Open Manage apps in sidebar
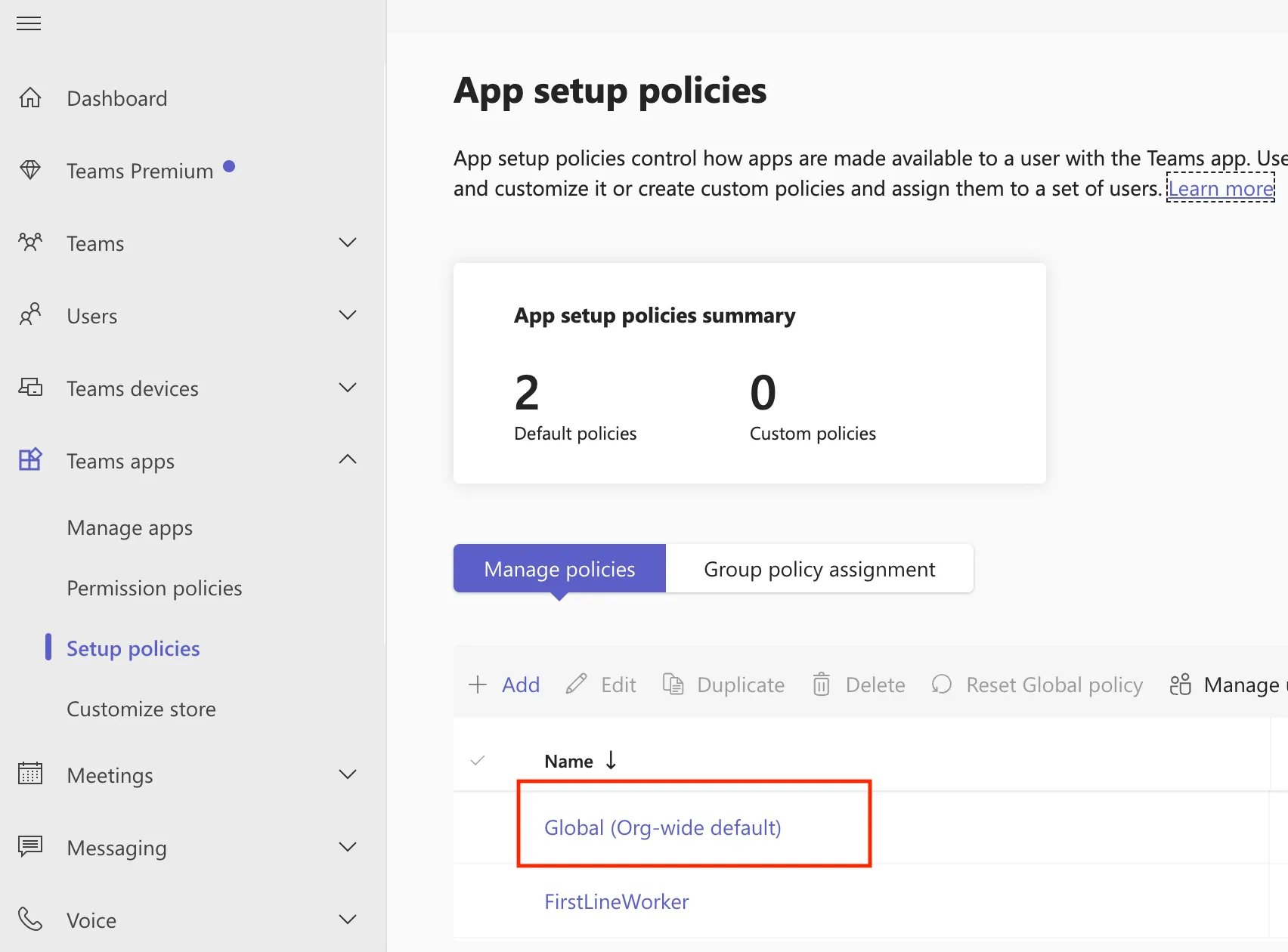Screen dimensions: 1288x952 (x=129, y=527)
